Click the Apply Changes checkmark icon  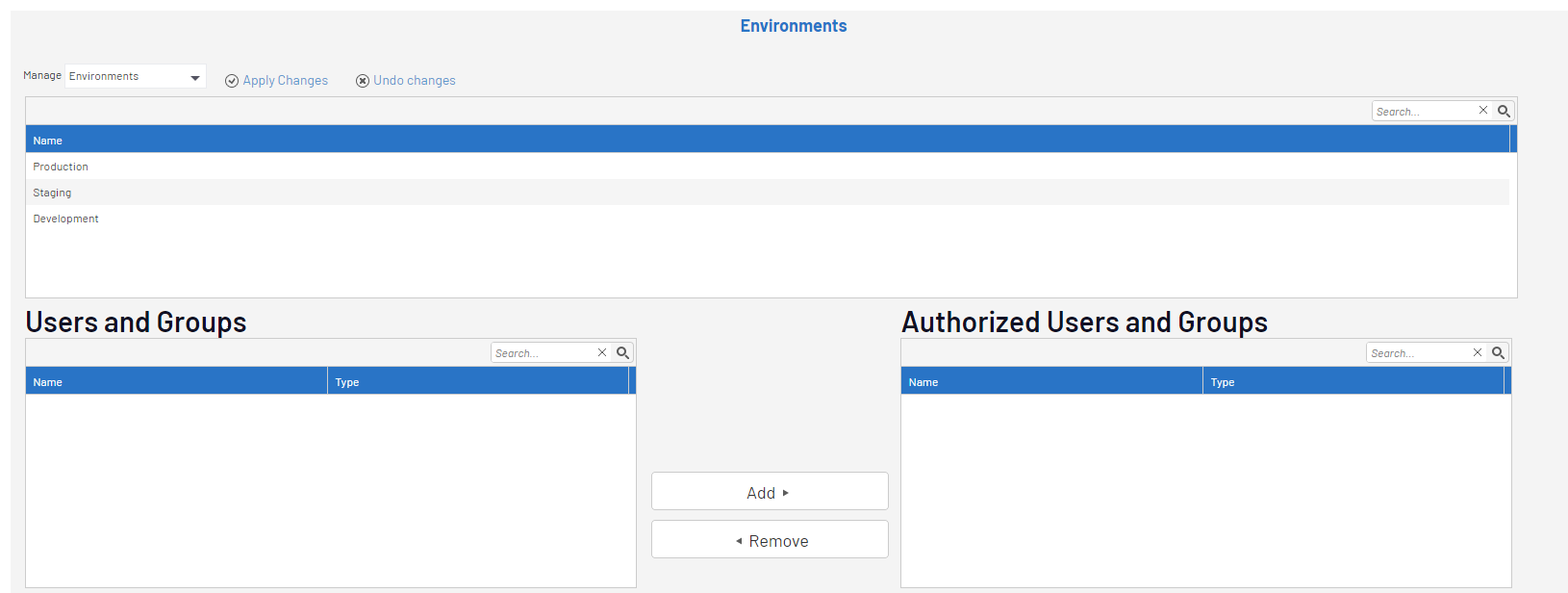tap(232, 81)
